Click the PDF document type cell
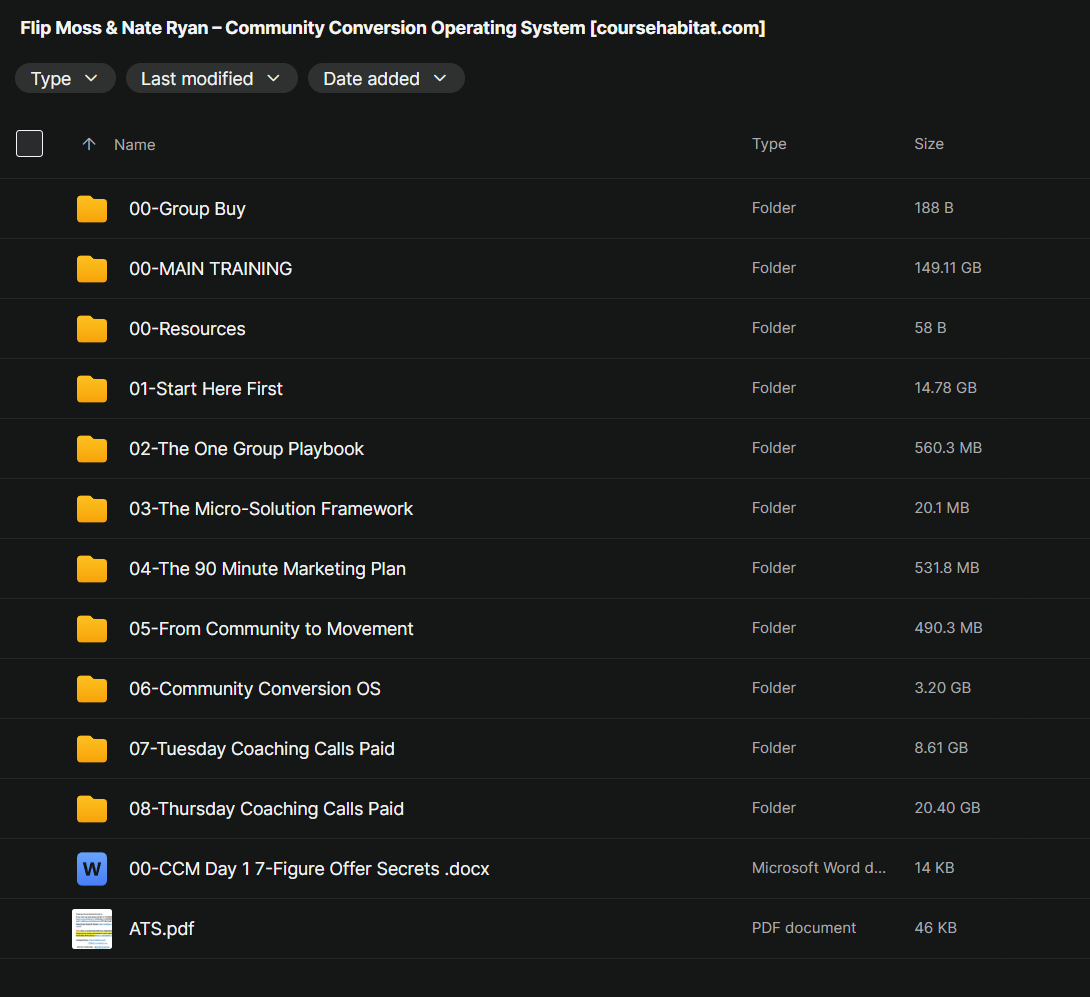Screen dimensions: 1090x997 click(x=804, y=928)
